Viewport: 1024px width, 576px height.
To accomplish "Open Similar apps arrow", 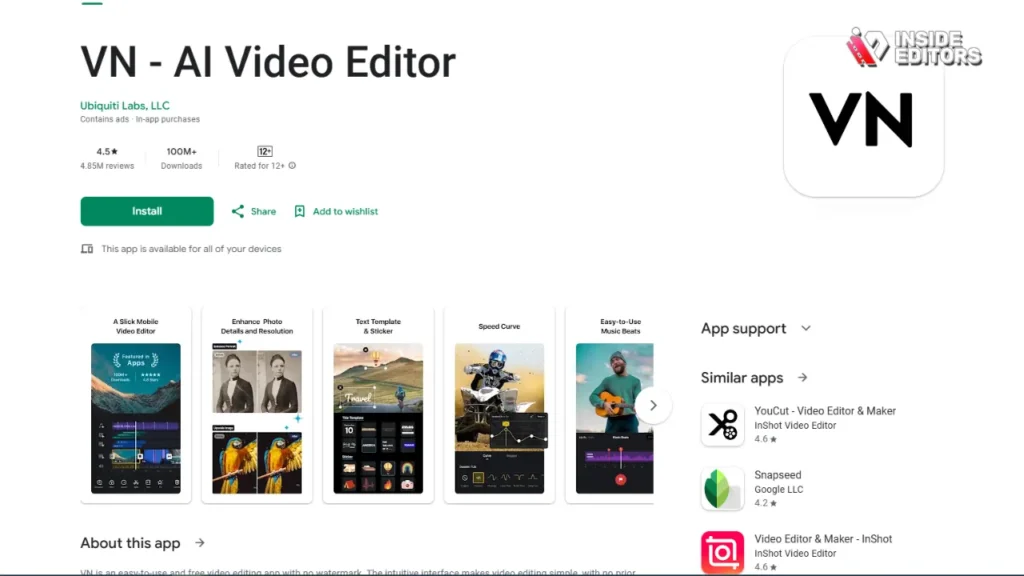I will click(x=802, y=377).
